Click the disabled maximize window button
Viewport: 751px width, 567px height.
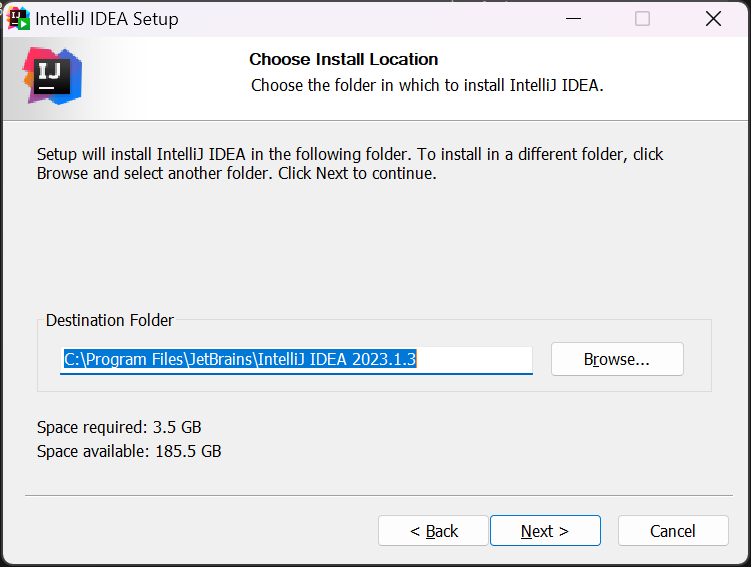point(642,19)
